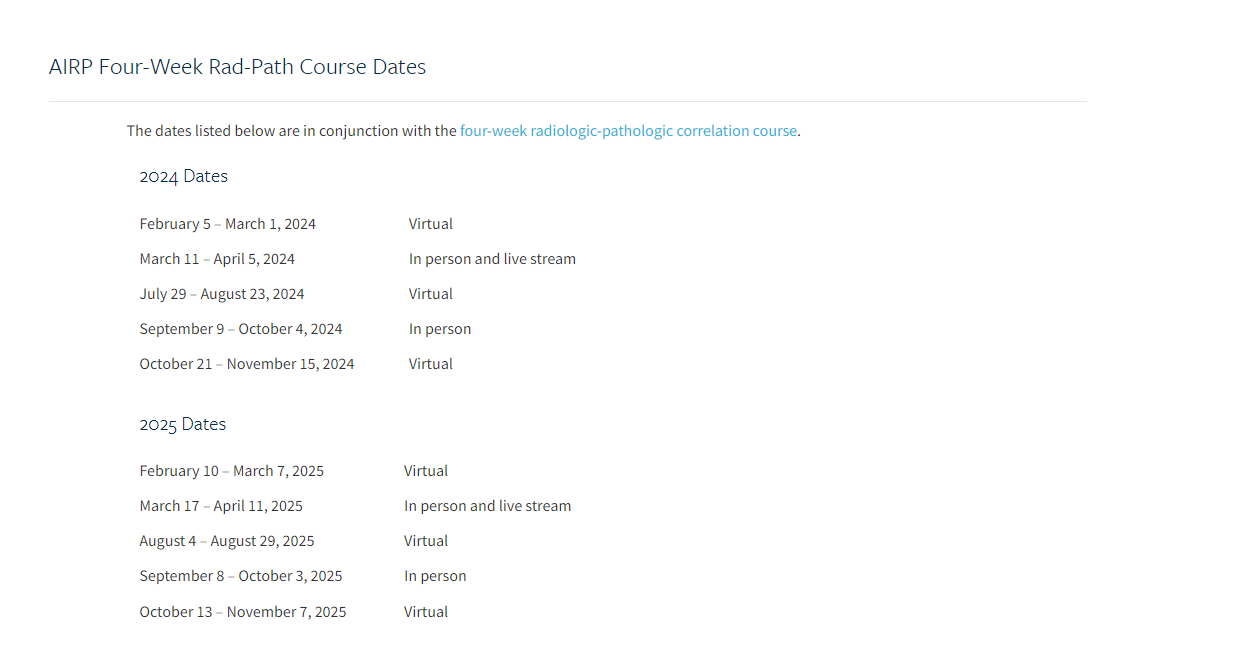The height and width of the screenshot is (648, 1245).
Task: Click the August 4 – August 29, 2025 date
Action: (x=227, y=541)
